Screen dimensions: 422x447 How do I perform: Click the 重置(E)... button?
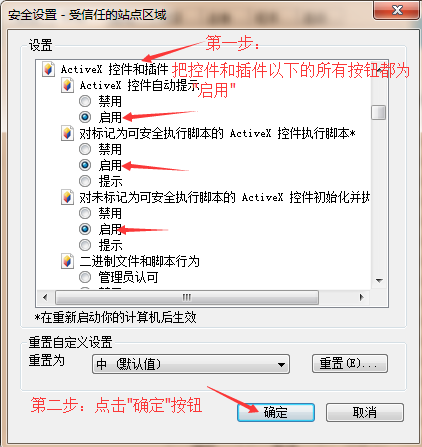click(x=350, y=363)
